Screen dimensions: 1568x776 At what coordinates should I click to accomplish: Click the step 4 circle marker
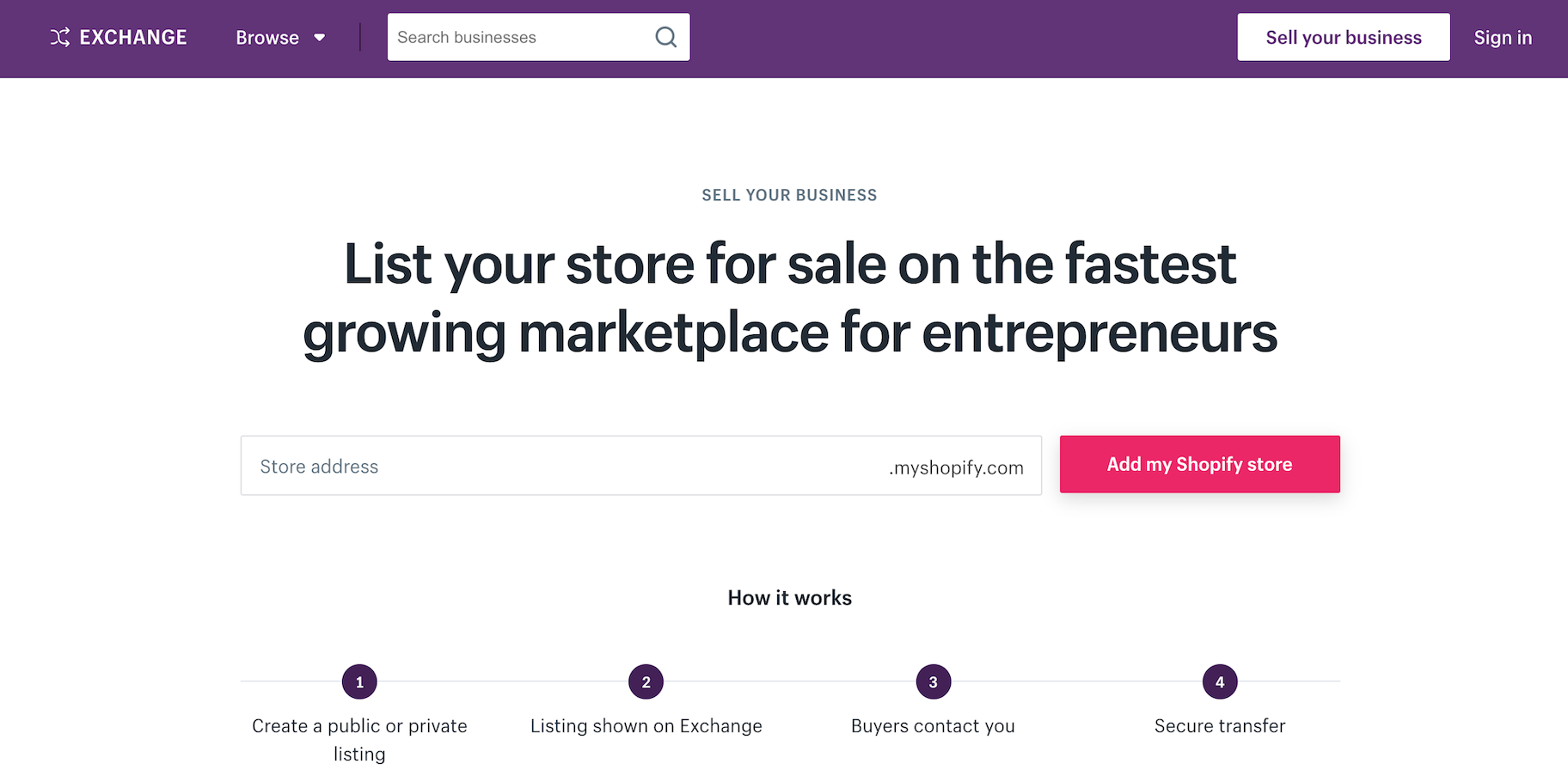click(1219, 682)
